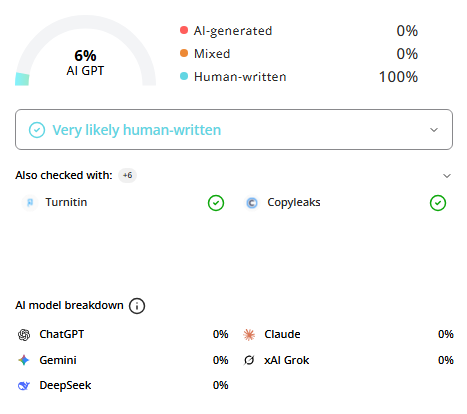Open the +6 more checkers badge
Screen dimensions: 467x414
tap(128, 175)
